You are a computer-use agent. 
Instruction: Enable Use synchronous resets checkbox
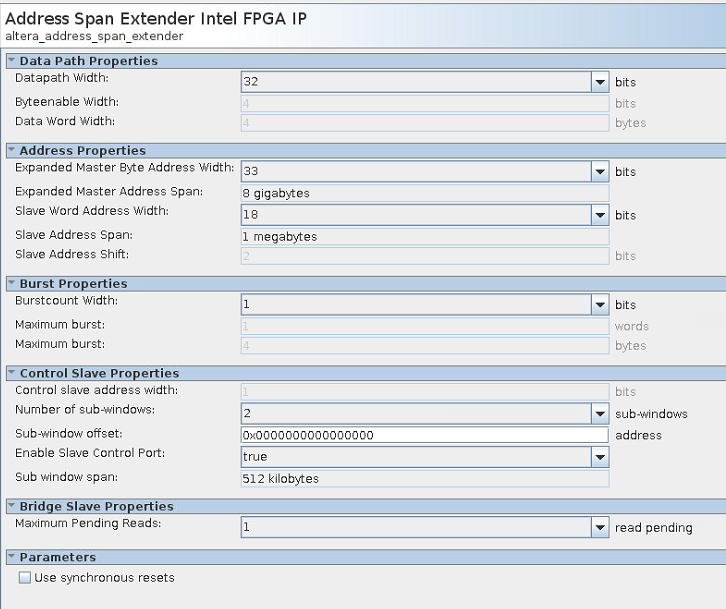25,578
